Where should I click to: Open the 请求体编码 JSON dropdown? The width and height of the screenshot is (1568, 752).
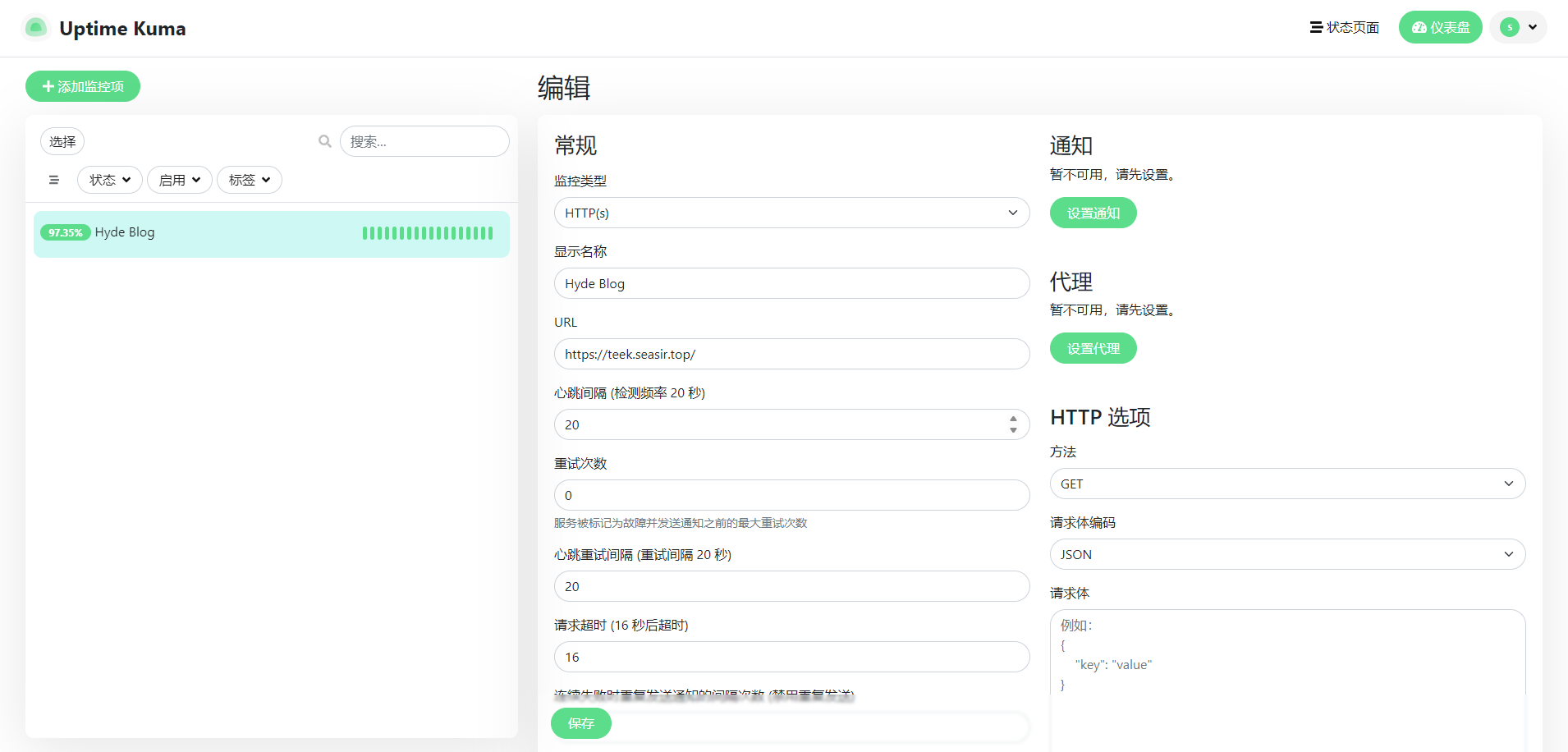[x=1288, y=554]
